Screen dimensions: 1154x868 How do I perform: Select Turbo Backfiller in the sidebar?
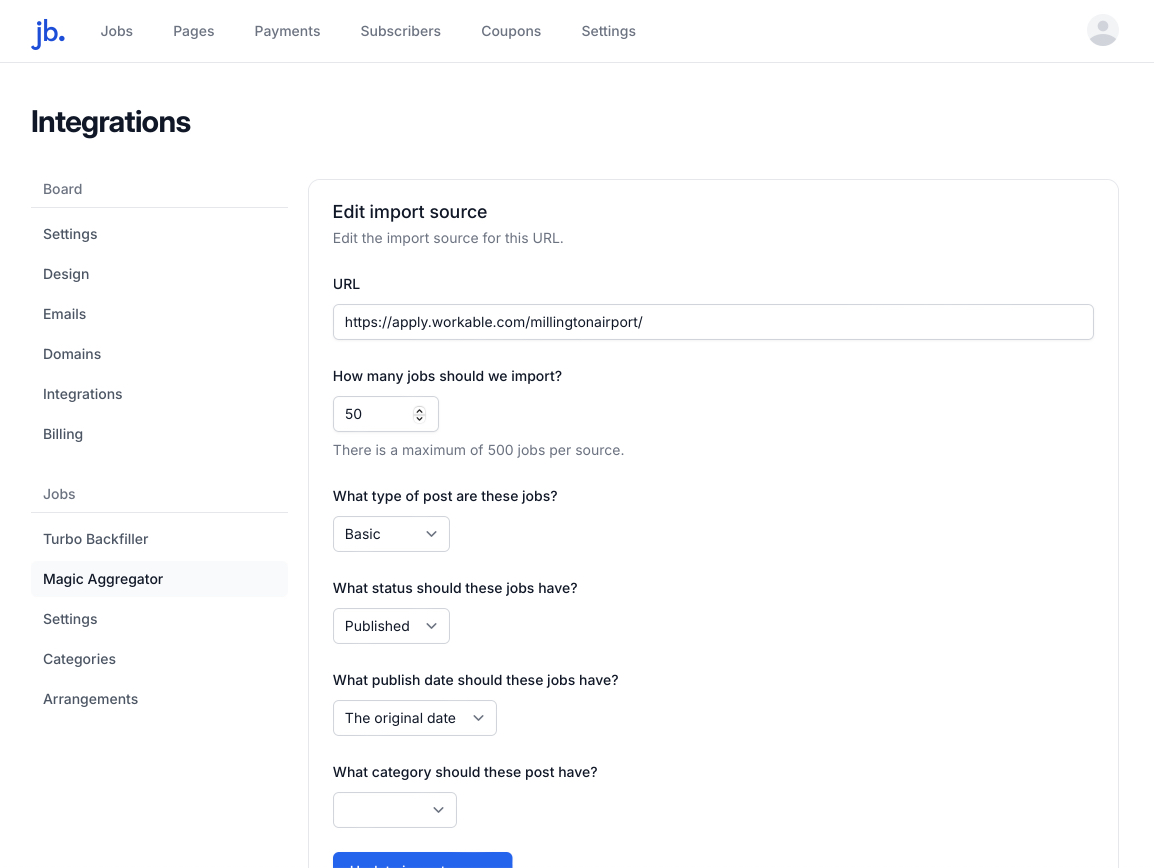tap(95, 539)
